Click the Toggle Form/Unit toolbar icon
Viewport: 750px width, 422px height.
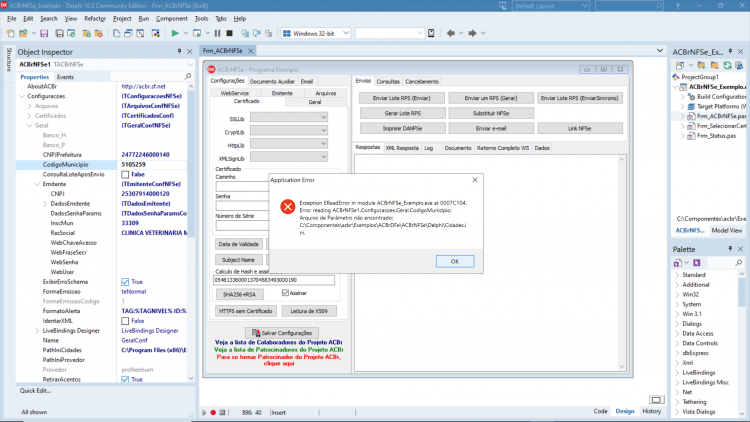pyautogui.click(x=140, y=33)
